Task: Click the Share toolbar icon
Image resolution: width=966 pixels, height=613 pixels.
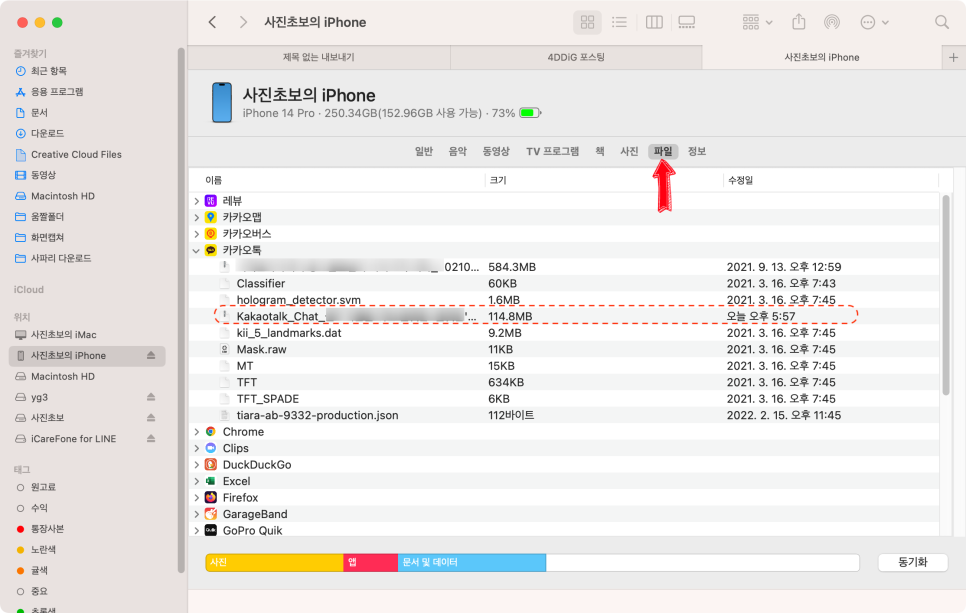Action: point(798,22)
